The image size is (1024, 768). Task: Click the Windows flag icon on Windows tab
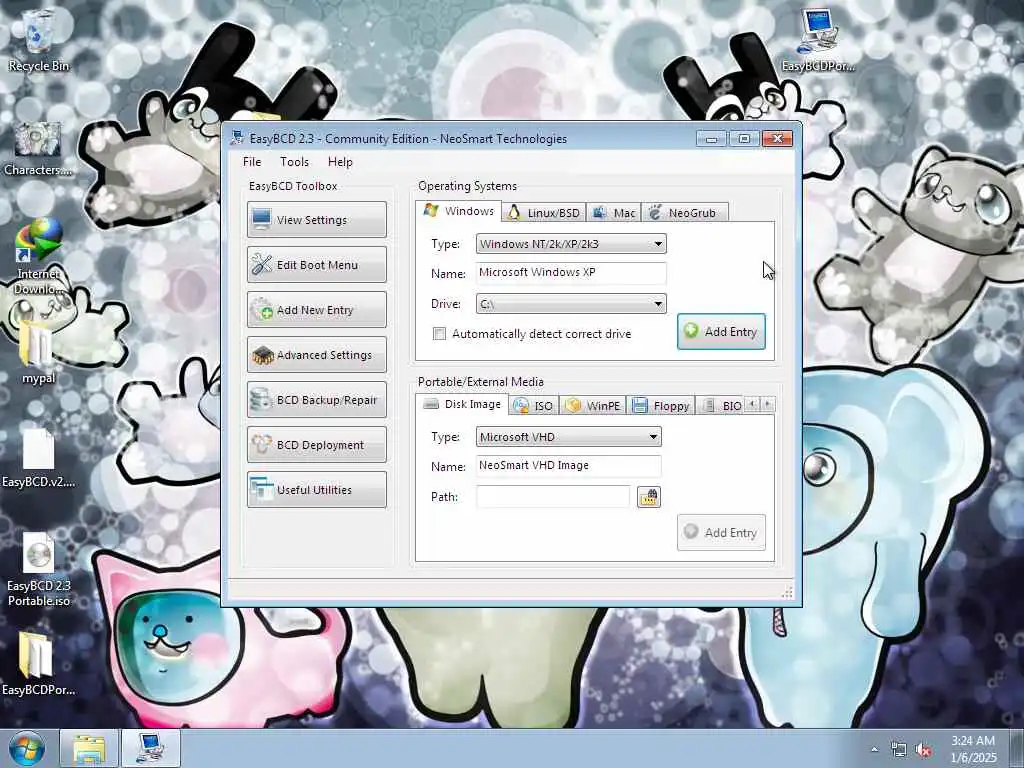point(431,210)
